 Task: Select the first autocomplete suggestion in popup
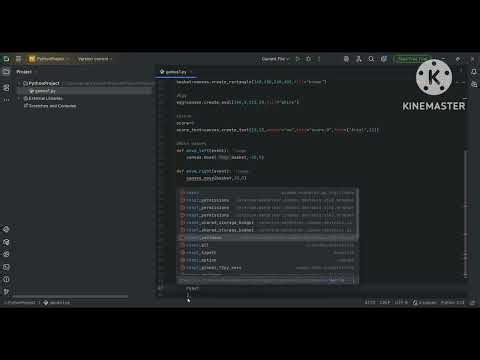pos(268,193)
